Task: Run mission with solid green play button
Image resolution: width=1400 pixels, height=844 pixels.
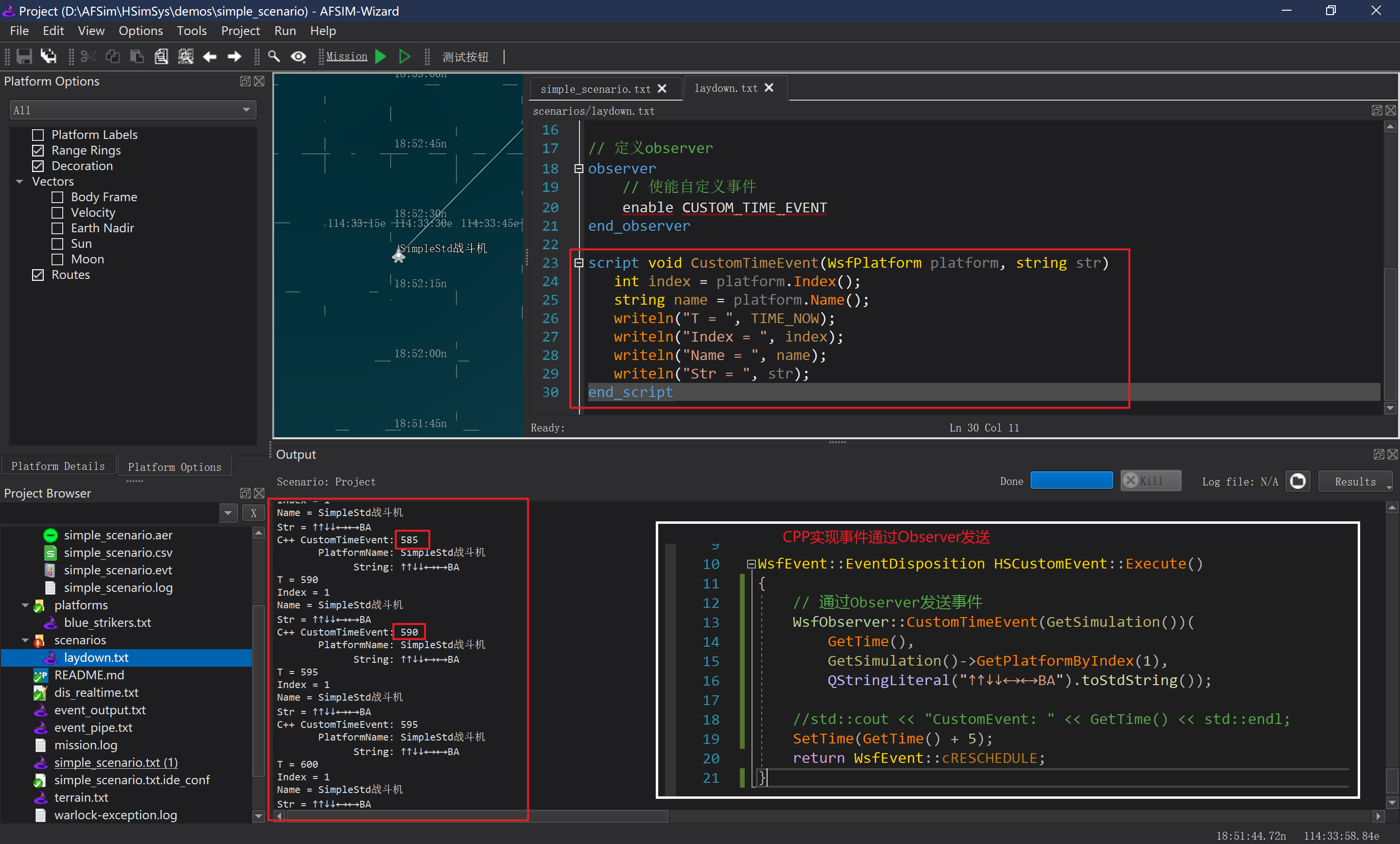Action: 381,56
